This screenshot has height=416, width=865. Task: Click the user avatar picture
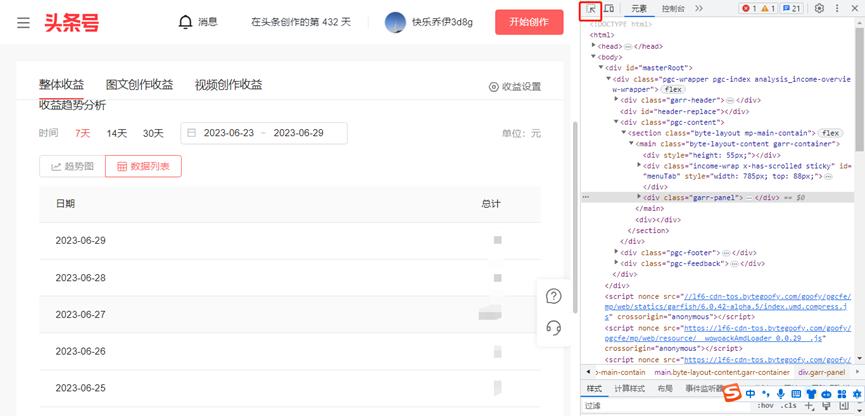tap(395, 22)
